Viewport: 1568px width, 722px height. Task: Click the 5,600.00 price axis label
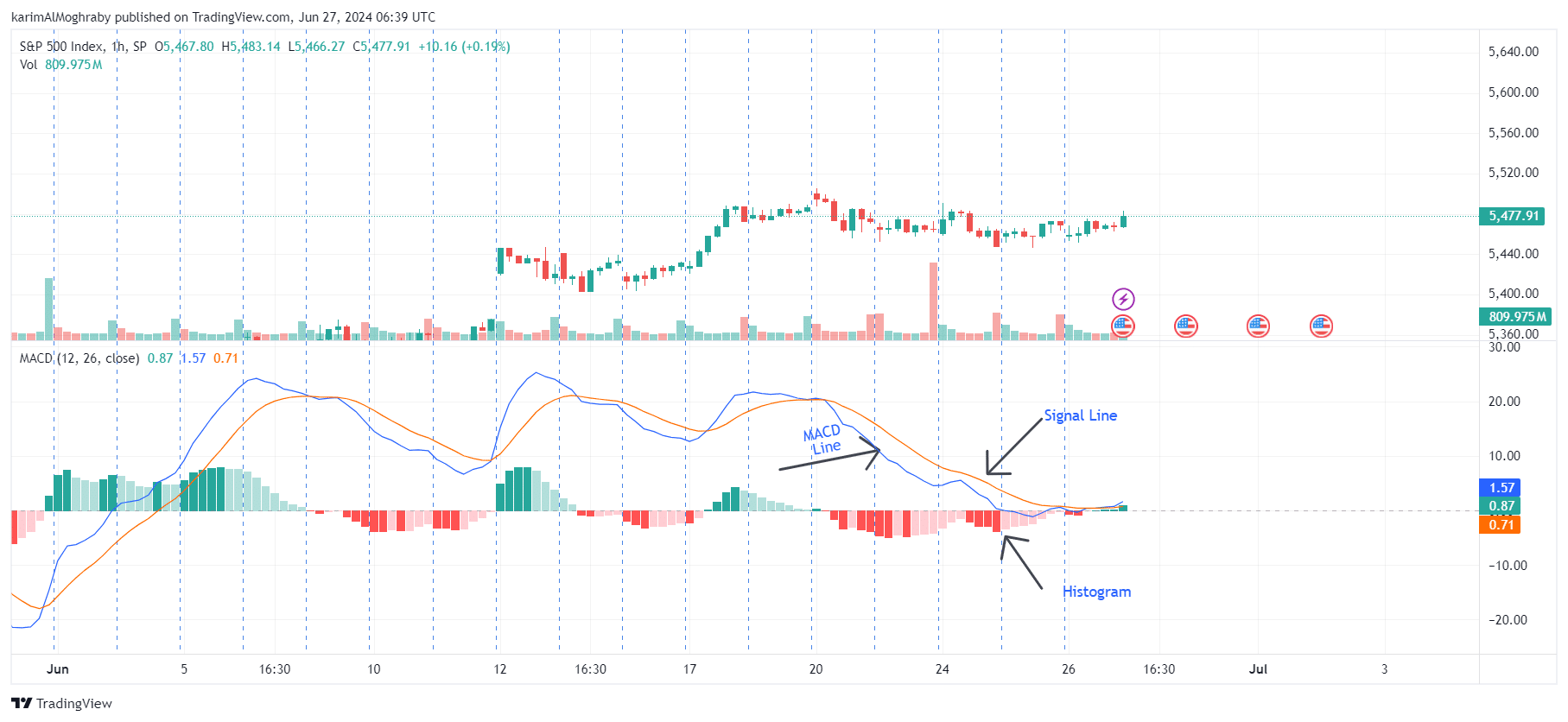pos(1514,92)
